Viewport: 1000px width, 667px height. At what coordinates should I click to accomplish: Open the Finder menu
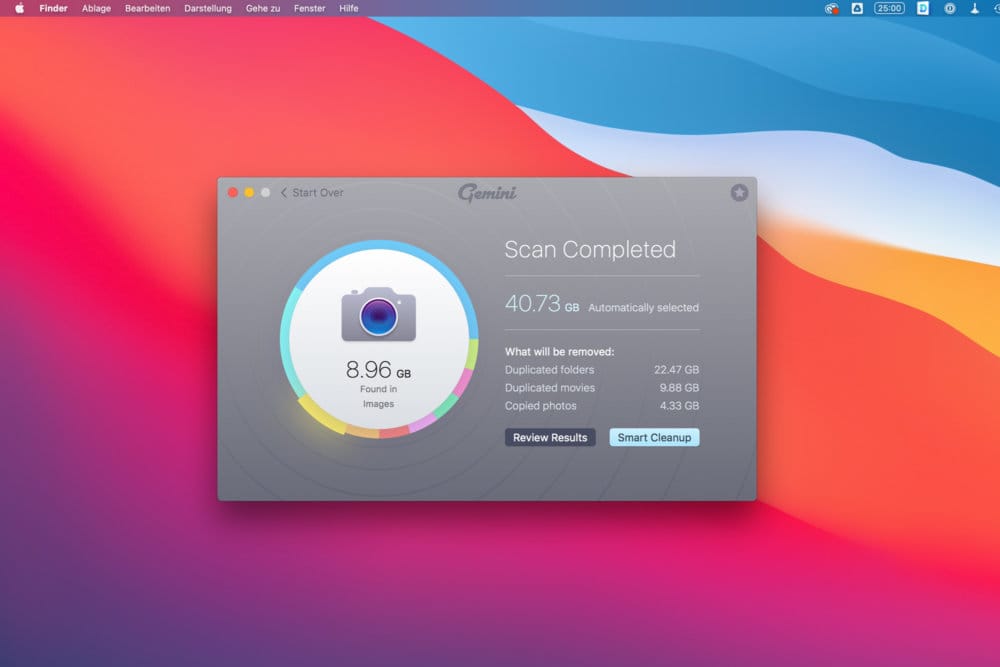[x=53, y=8]
